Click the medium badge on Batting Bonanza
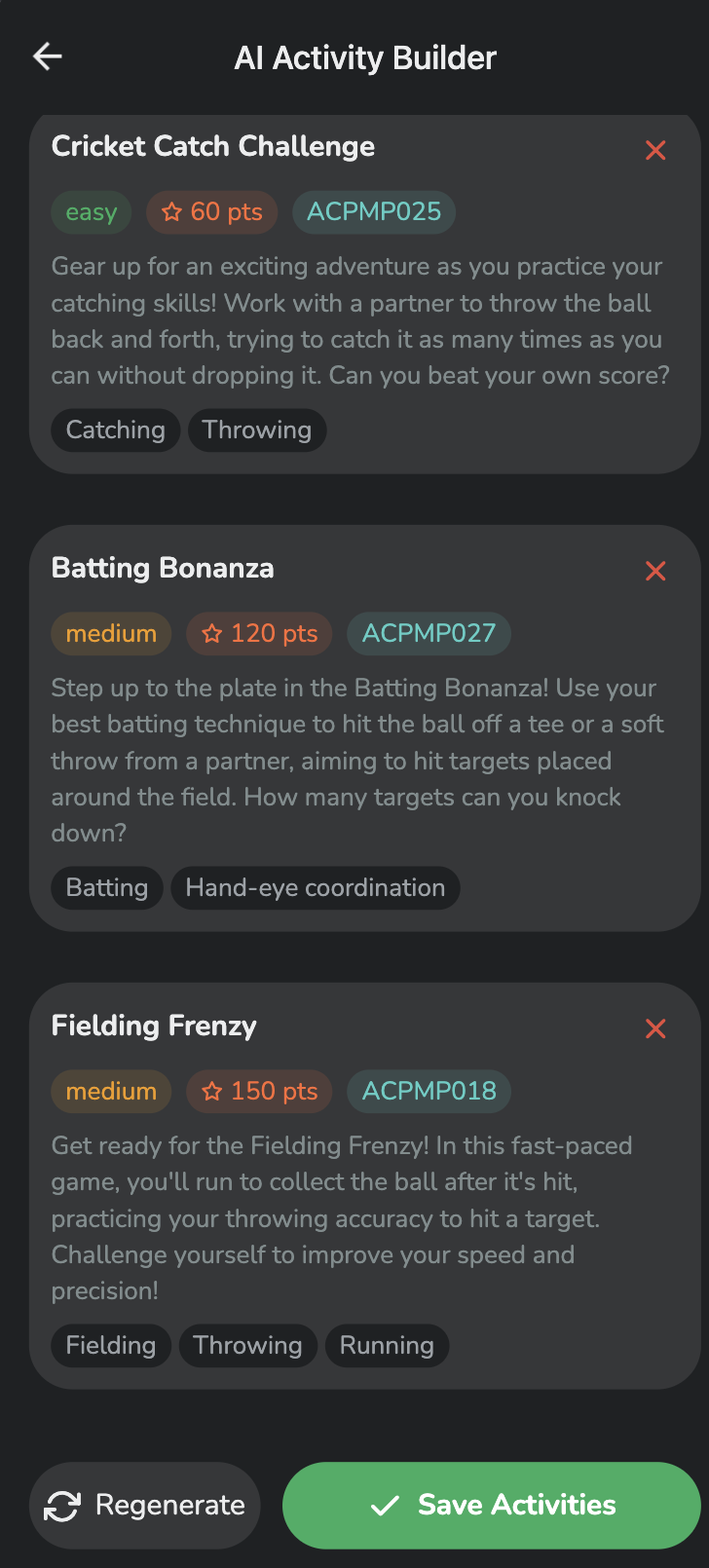The image size is (709, 1568). [111, 633]
